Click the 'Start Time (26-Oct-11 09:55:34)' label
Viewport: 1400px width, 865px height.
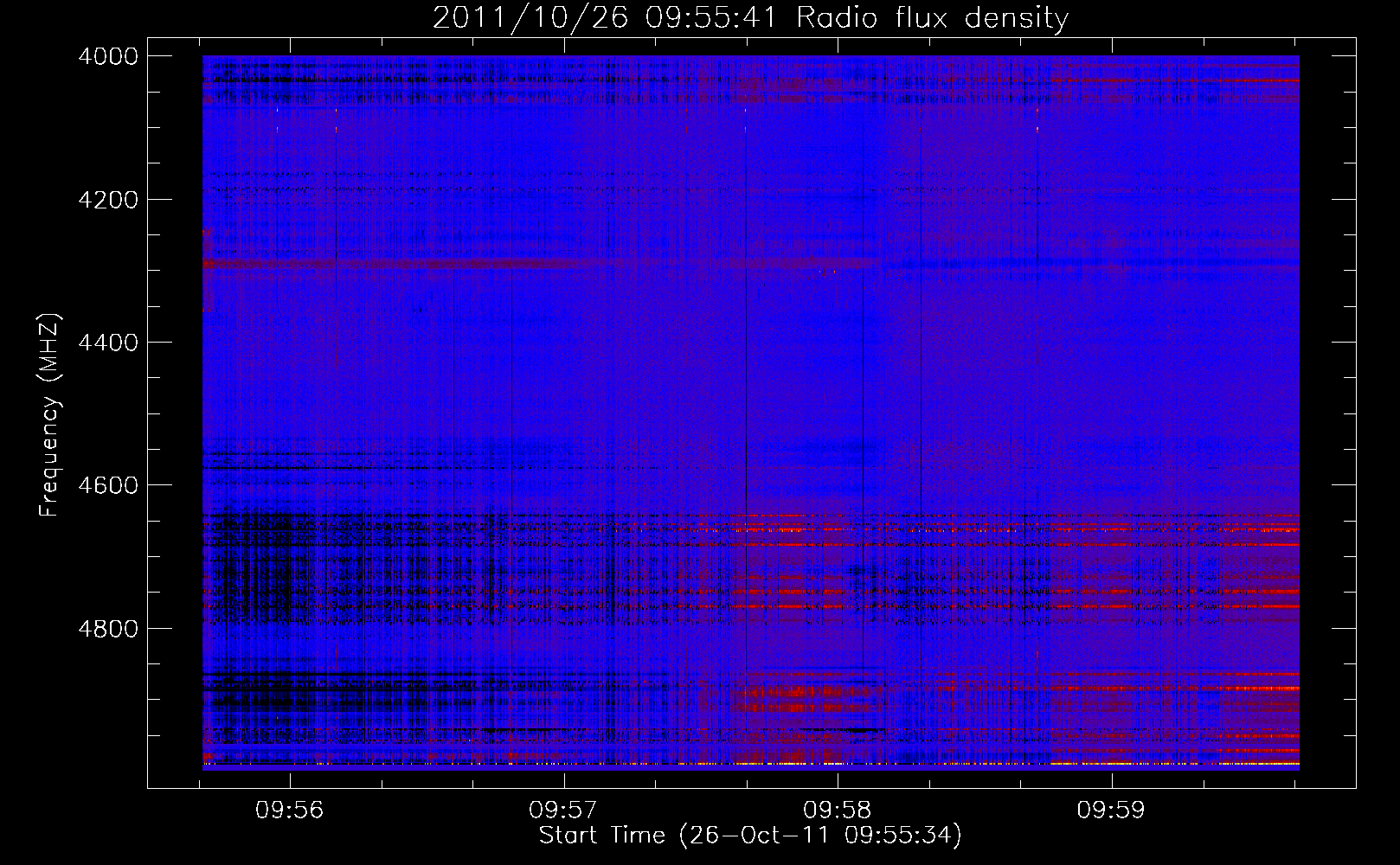[750, 836]
